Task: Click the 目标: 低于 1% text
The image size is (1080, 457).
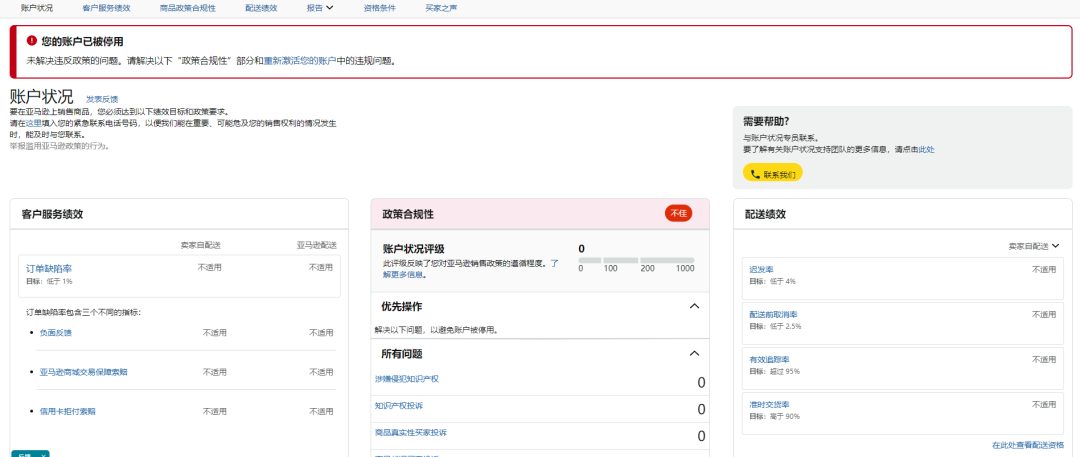Action: [50, 281]
